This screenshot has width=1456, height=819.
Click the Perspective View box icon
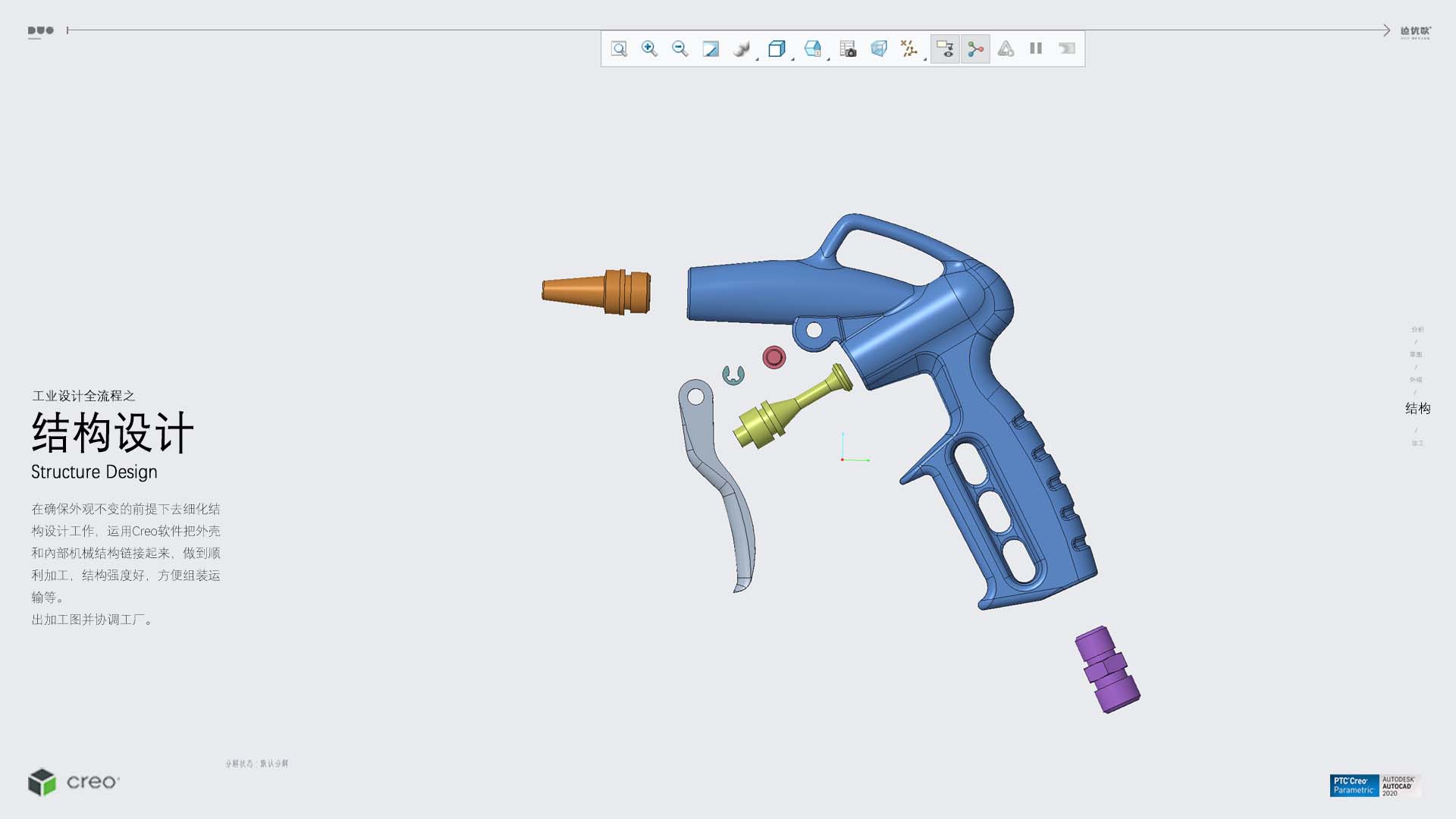click(x=879, y=49)
